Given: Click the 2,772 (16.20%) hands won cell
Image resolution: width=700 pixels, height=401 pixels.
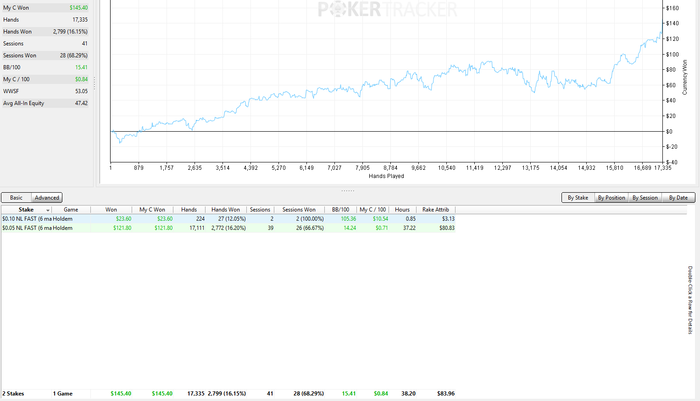Looking at the screenshot, I should click(229, 228).
